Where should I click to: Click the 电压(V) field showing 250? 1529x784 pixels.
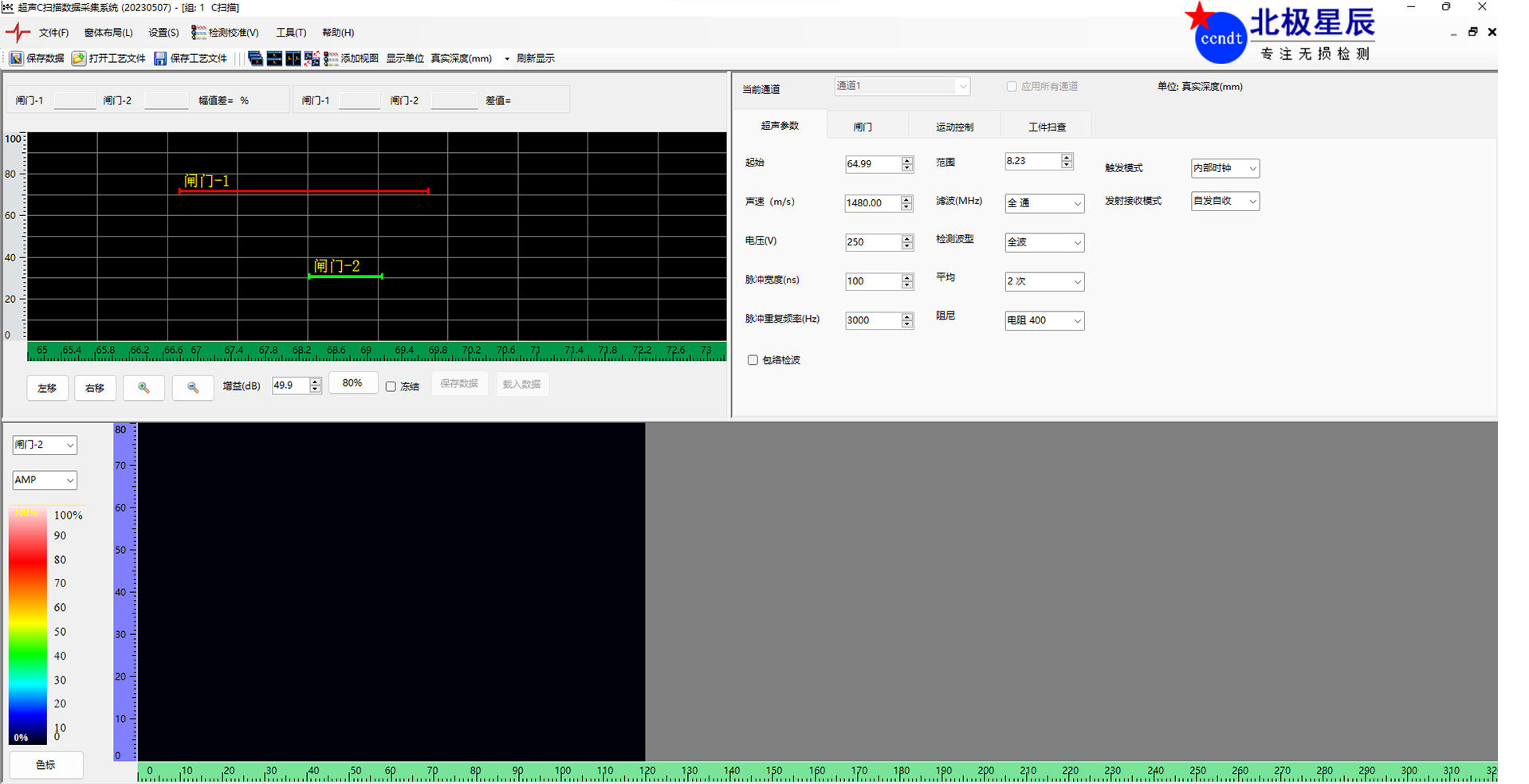click(x=873, y=242)
